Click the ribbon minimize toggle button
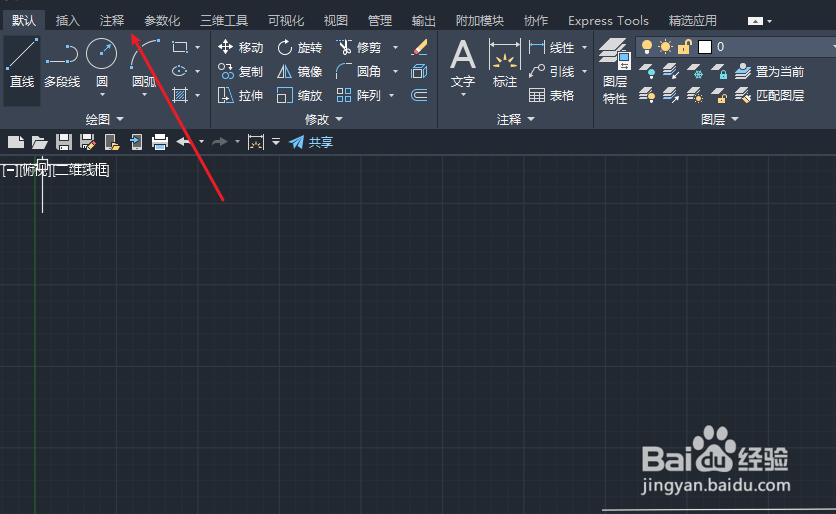The width and height of the screenshot is (836, 514). (755, 21)
